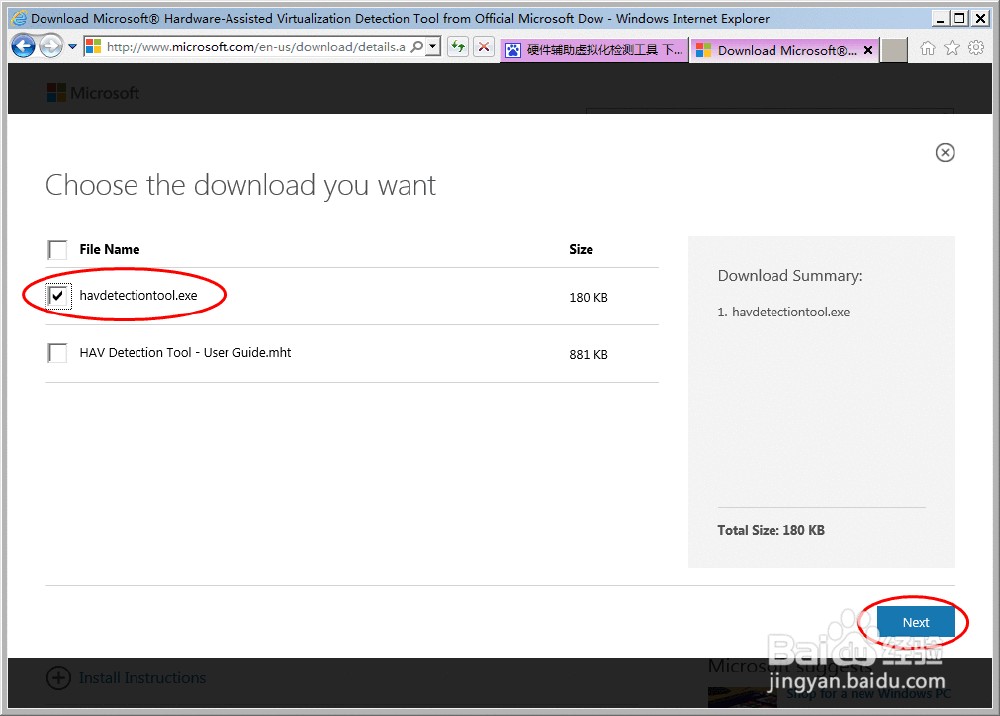Maximize the Internet Explorer window

(959, 18)
